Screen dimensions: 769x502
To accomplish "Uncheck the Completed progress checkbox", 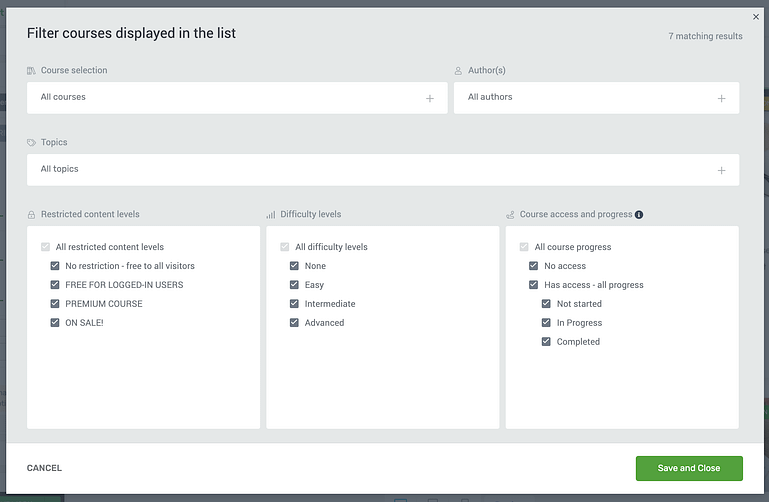I will pyautogui.click(x=546, y=341).
